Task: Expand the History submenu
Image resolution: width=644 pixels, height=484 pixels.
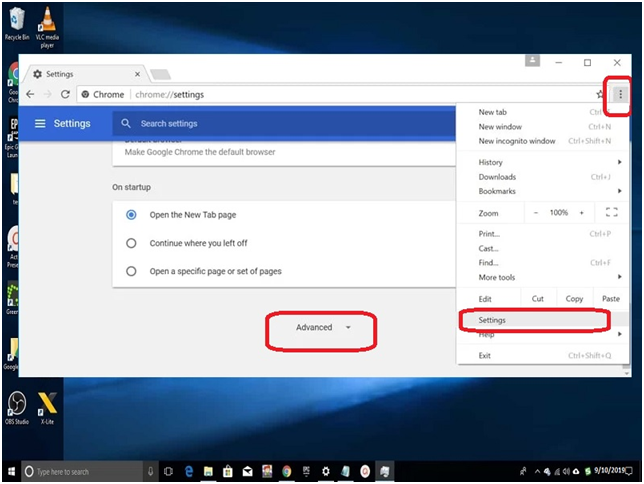Action: (543, 162)
